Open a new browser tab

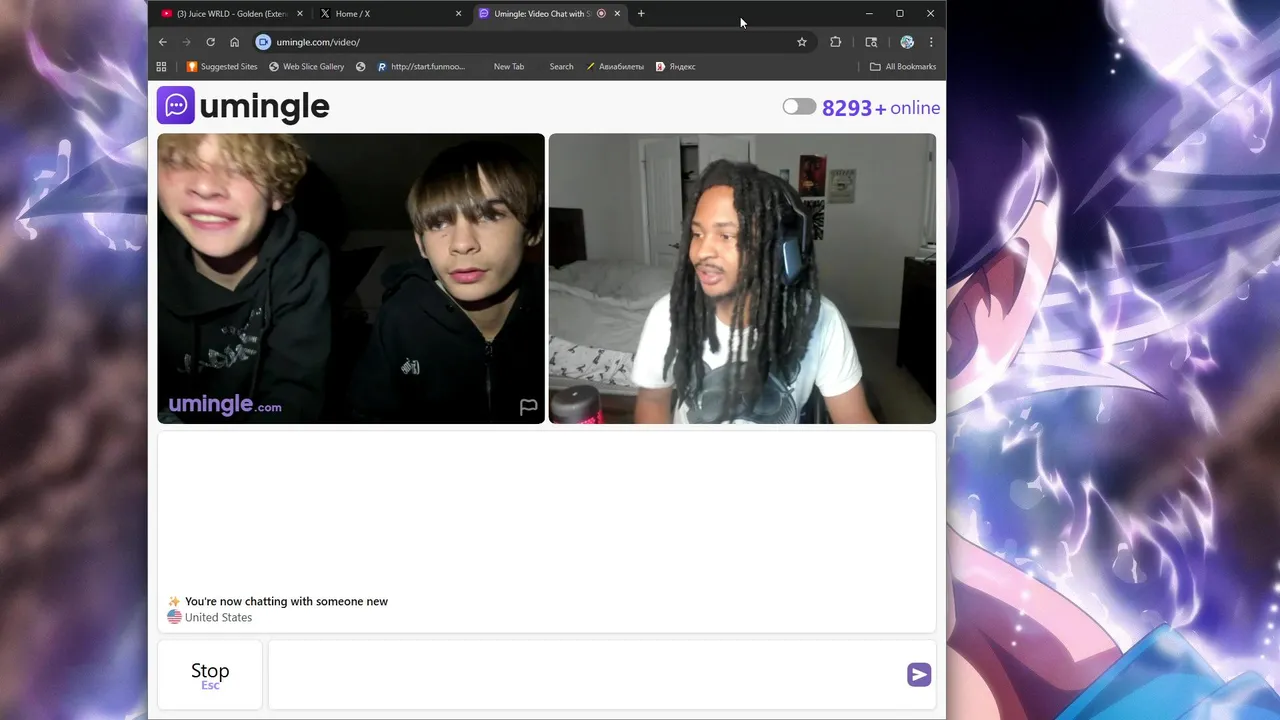click(641, 14)
